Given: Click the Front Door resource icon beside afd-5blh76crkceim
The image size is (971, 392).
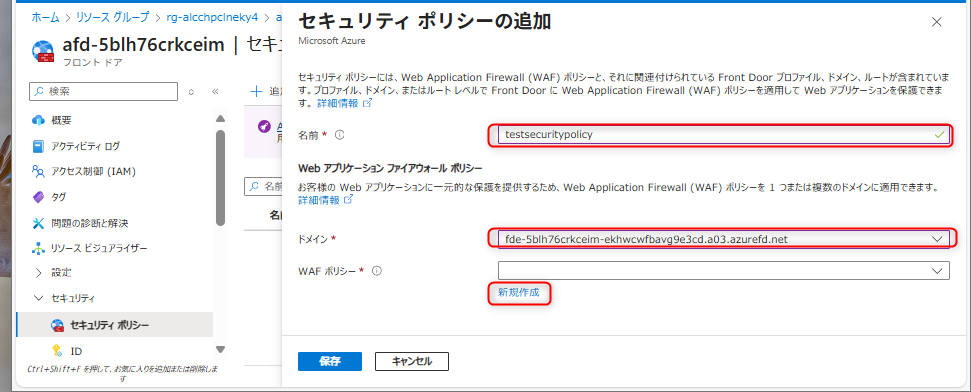Looking at the screenshot, I should pyautogui.click(x=43, y=51).
